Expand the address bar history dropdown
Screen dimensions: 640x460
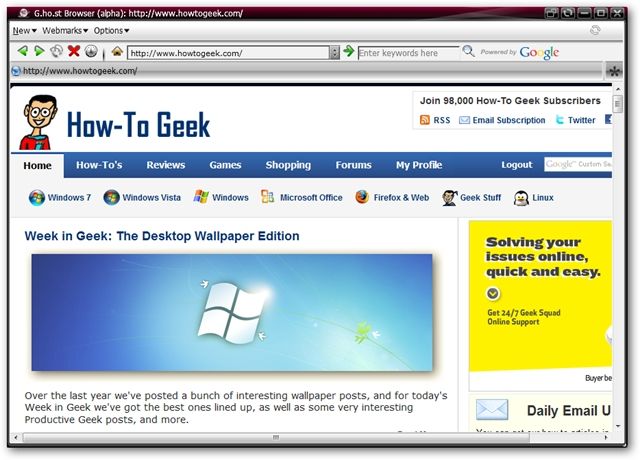coord(334,53)
